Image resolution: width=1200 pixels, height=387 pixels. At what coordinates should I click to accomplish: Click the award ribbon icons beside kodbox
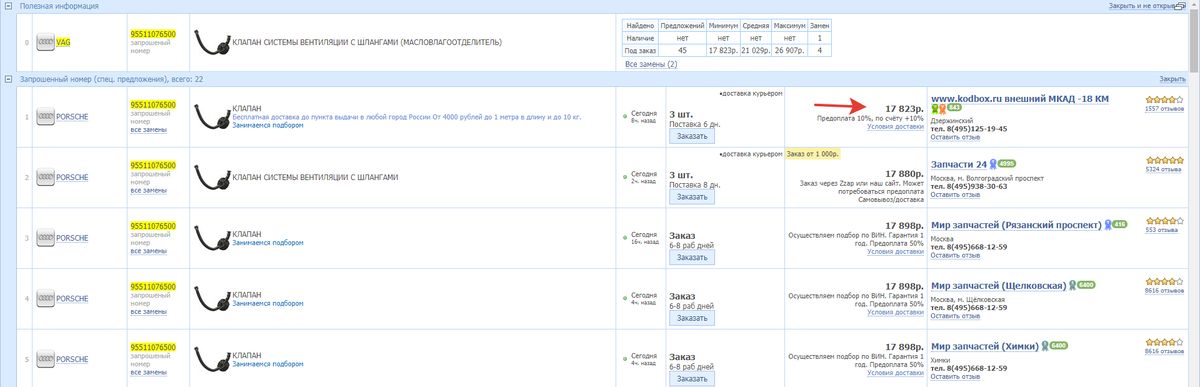pyautogui.click(x=938, y=108)
